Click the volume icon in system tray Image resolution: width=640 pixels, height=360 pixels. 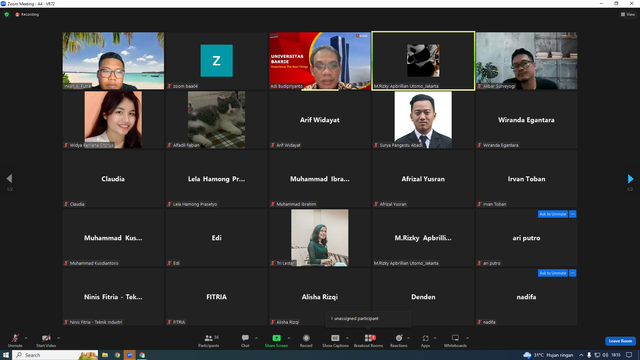click(605, 355)
